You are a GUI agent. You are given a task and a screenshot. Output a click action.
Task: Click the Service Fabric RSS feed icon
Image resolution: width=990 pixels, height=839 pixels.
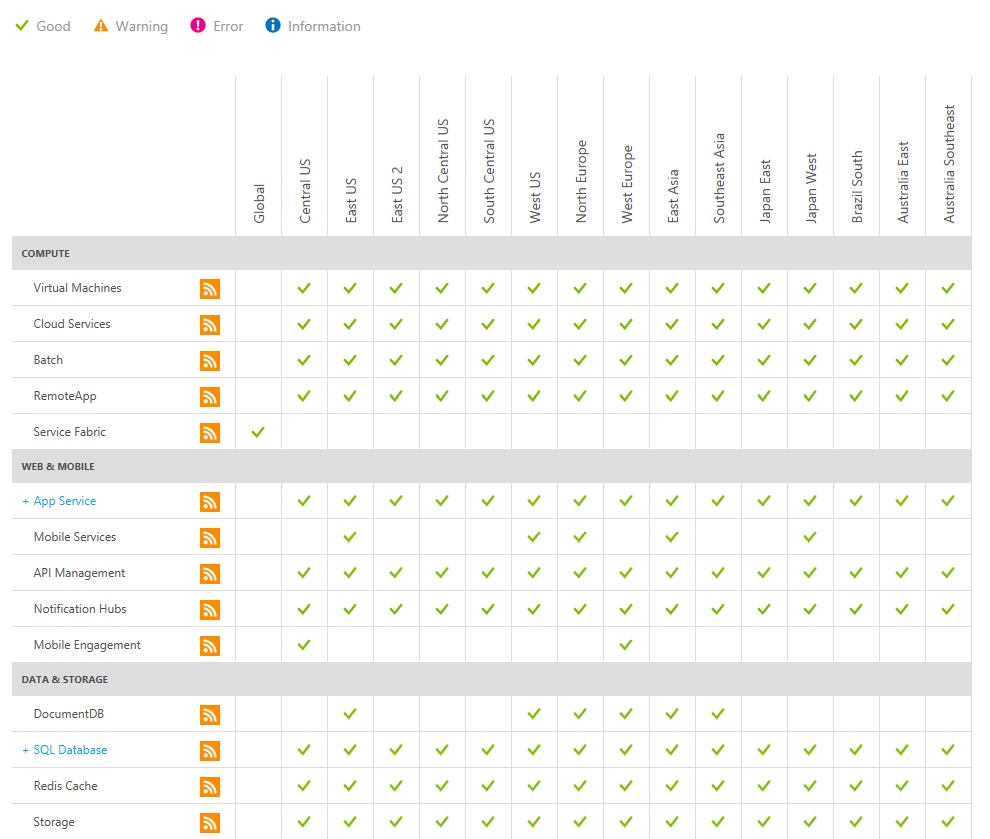(x=210, y=432)
